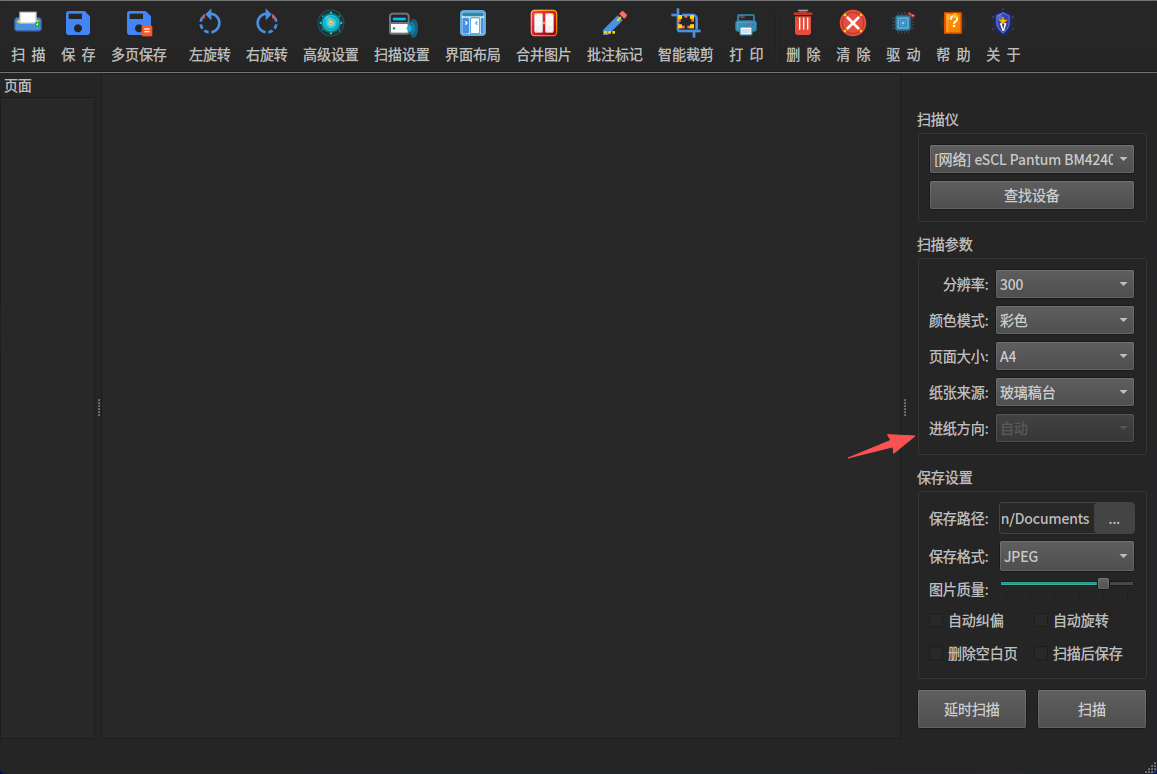
Task: Open 扫描设置 scan settings
Action: 401,35
